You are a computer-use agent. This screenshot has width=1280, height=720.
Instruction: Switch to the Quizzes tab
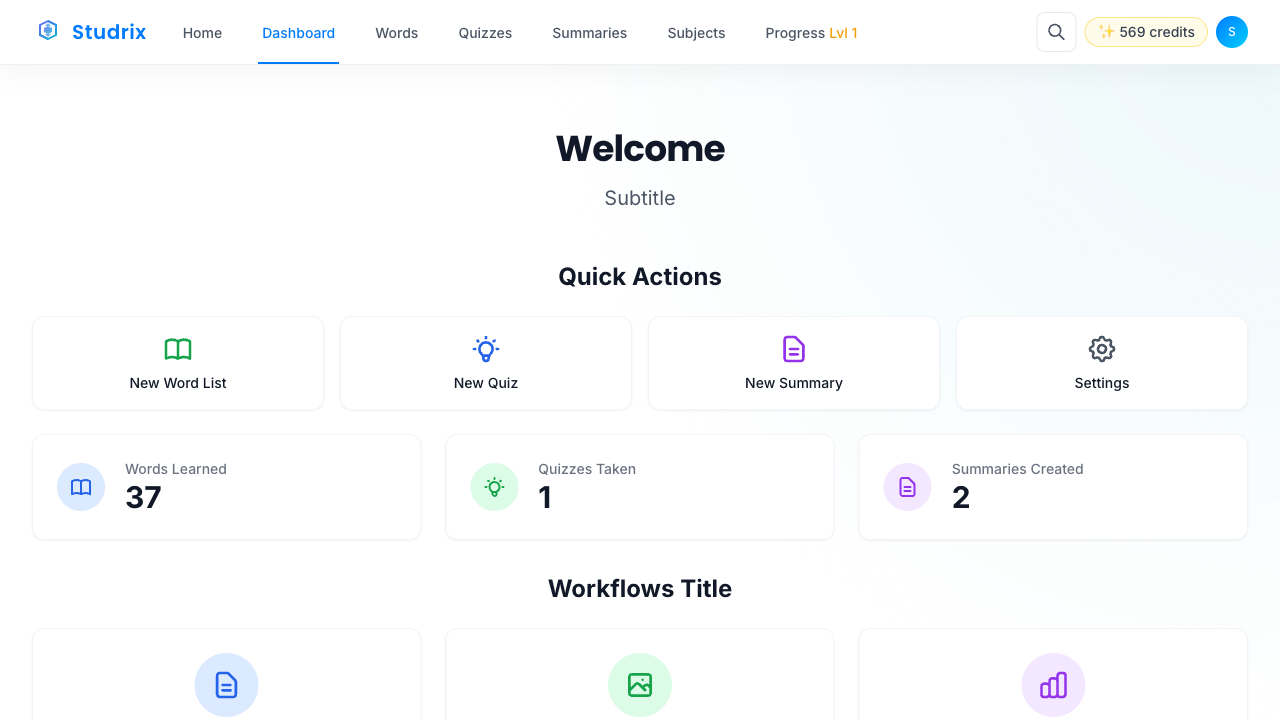(485, 32)
